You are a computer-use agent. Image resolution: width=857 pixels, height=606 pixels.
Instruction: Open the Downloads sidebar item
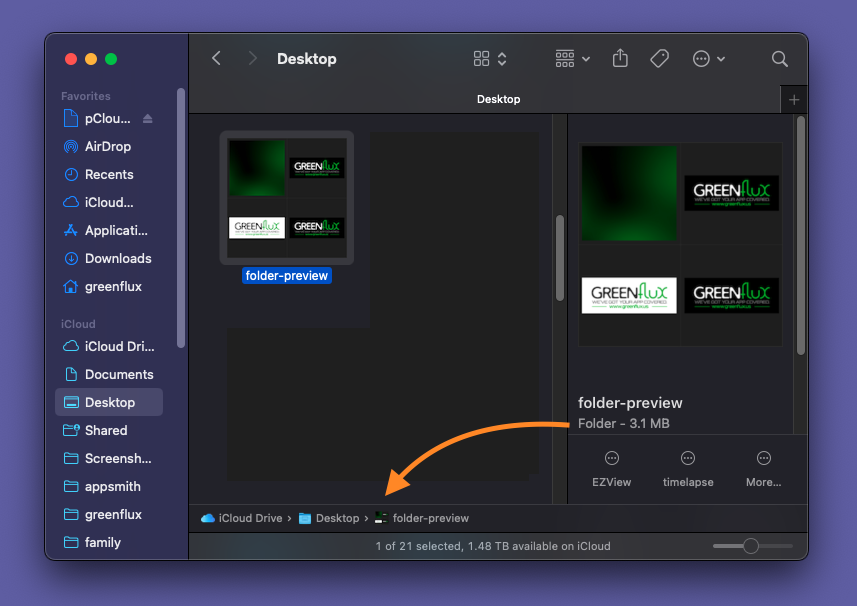115,258
